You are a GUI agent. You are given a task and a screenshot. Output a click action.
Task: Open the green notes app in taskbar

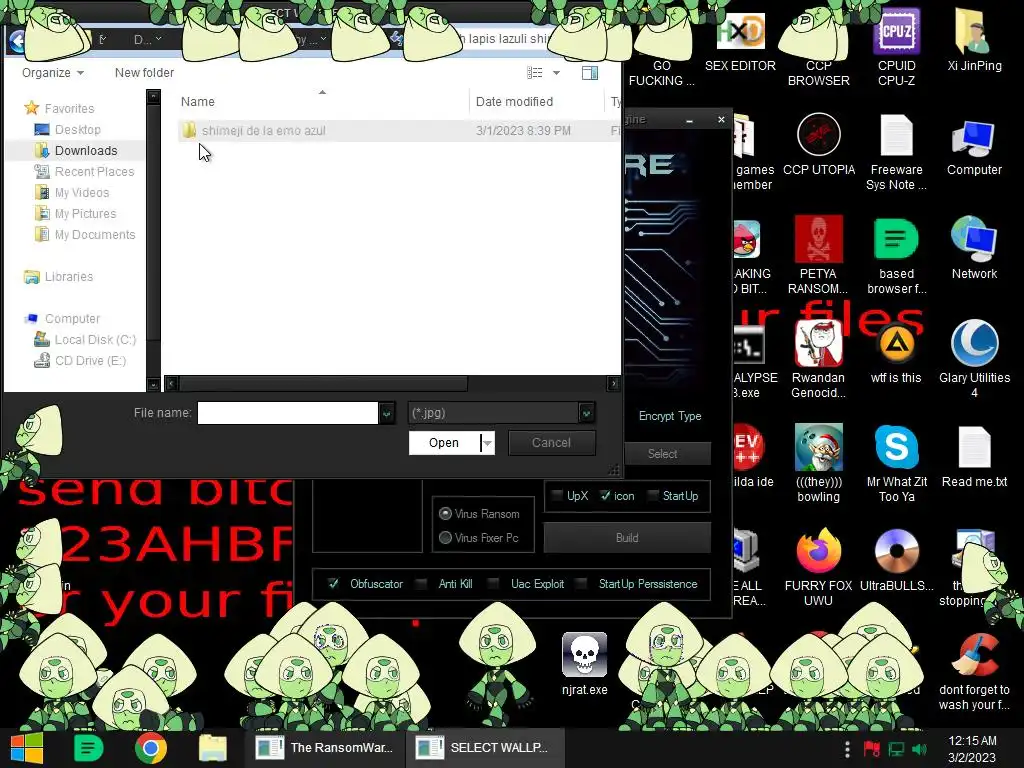(89, 748)
